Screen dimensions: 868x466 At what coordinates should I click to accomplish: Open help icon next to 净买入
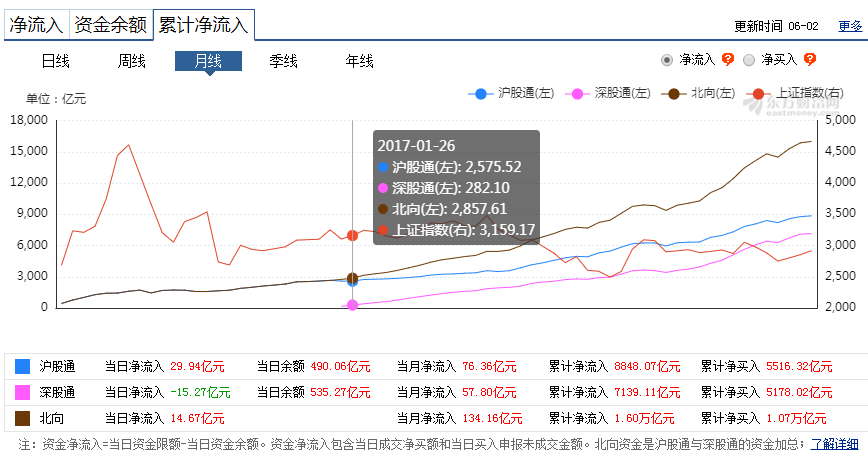pyautogui.click(x=810, y=59)
